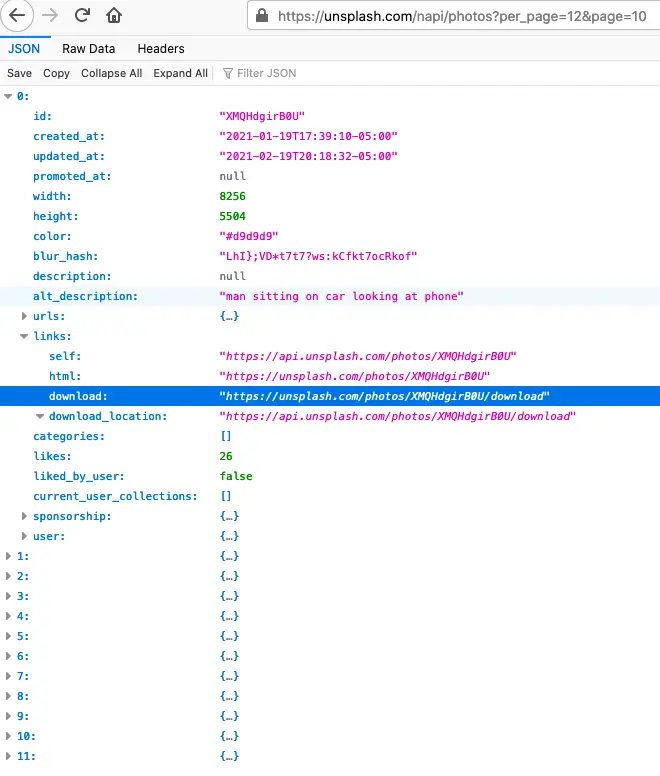The image size is (660, 776).
Task: Expand array item 7
Action: click(x=8, y=676)
